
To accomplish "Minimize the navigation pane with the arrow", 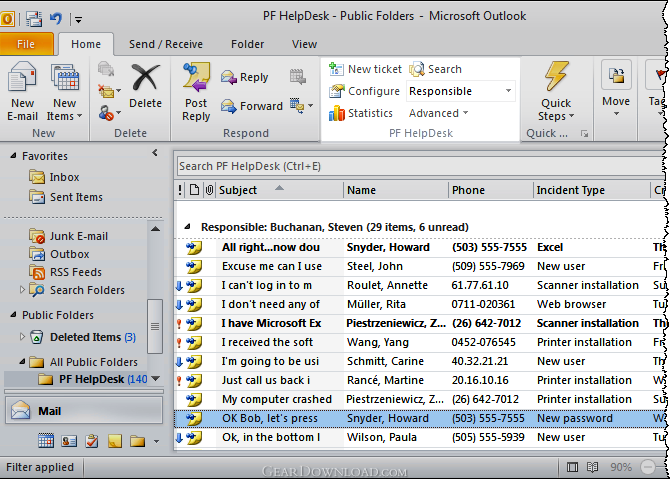I will pyautogui.click(x=155, y=153).
